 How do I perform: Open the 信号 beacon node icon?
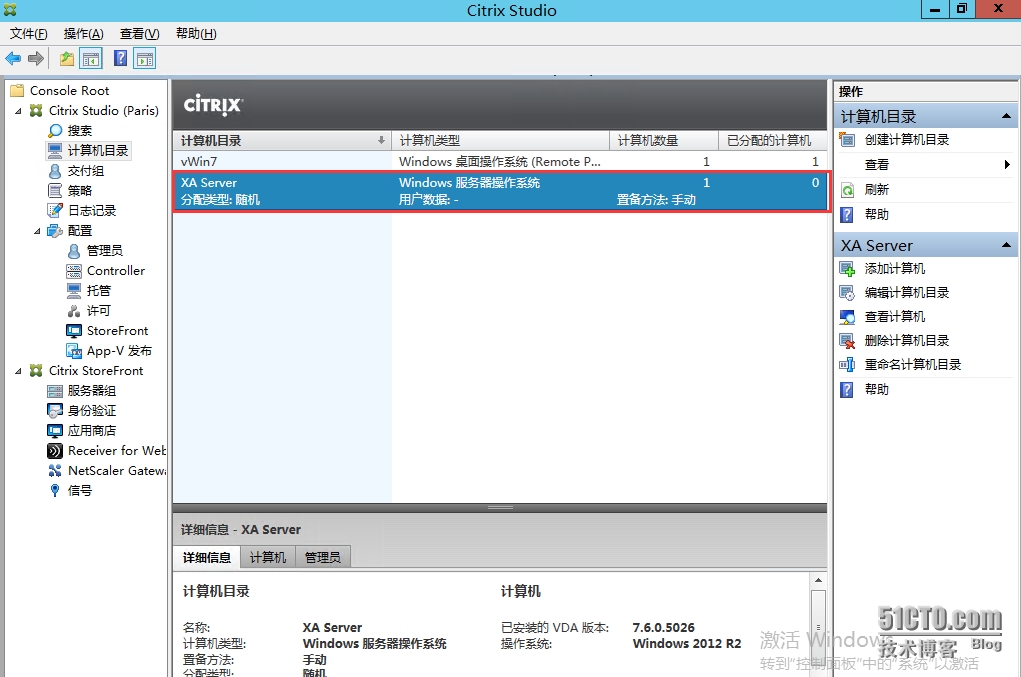click(x=55, y=490)
